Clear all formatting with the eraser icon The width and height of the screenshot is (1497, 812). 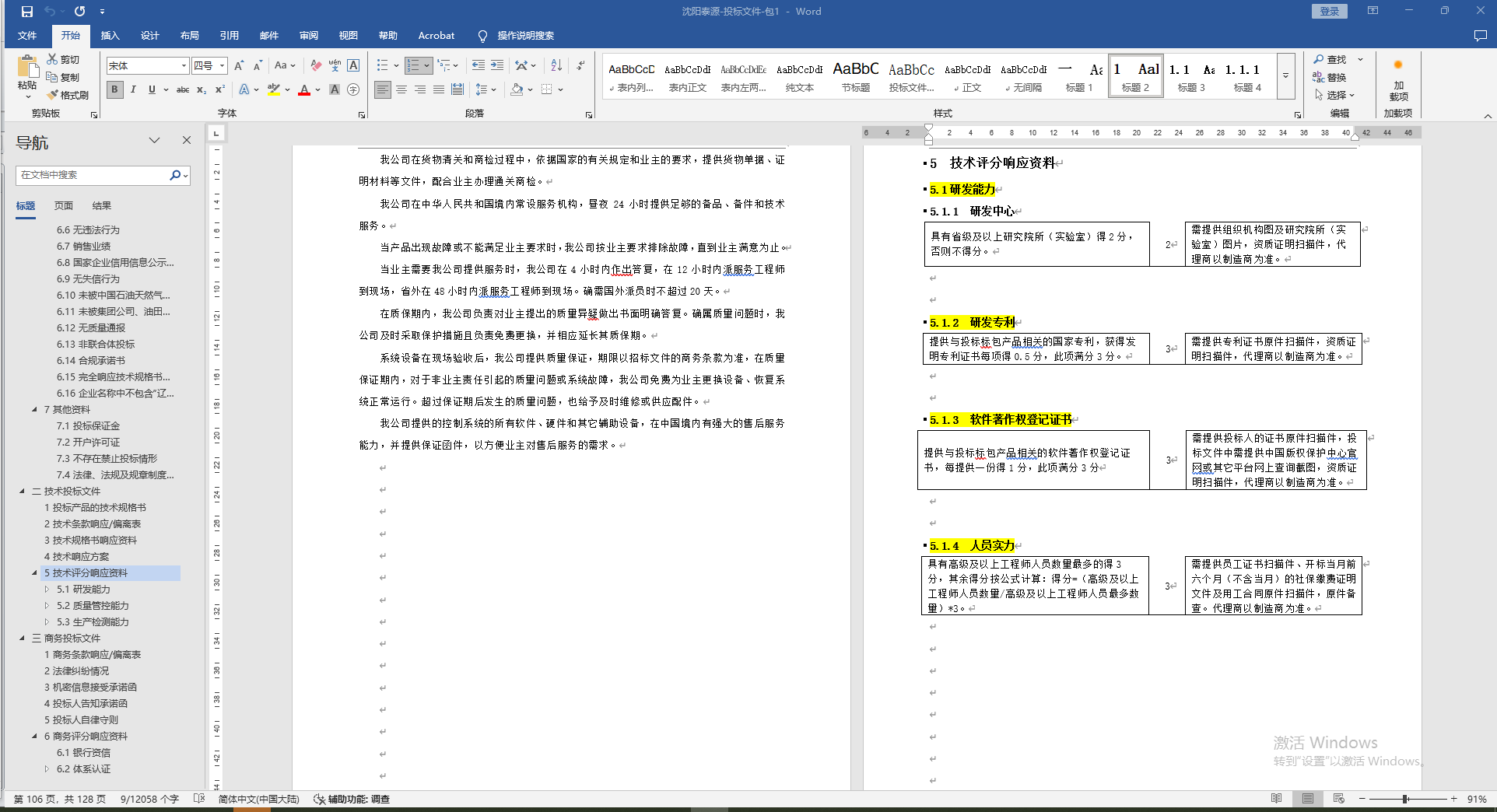[x=316, y=65]
